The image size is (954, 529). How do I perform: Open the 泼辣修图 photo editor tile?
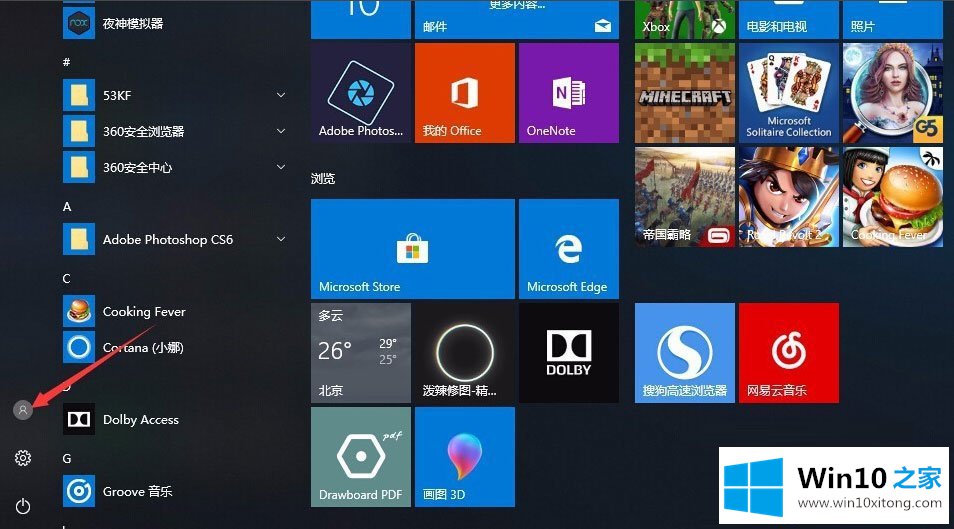pyautogui.click(x=465, y=352)
